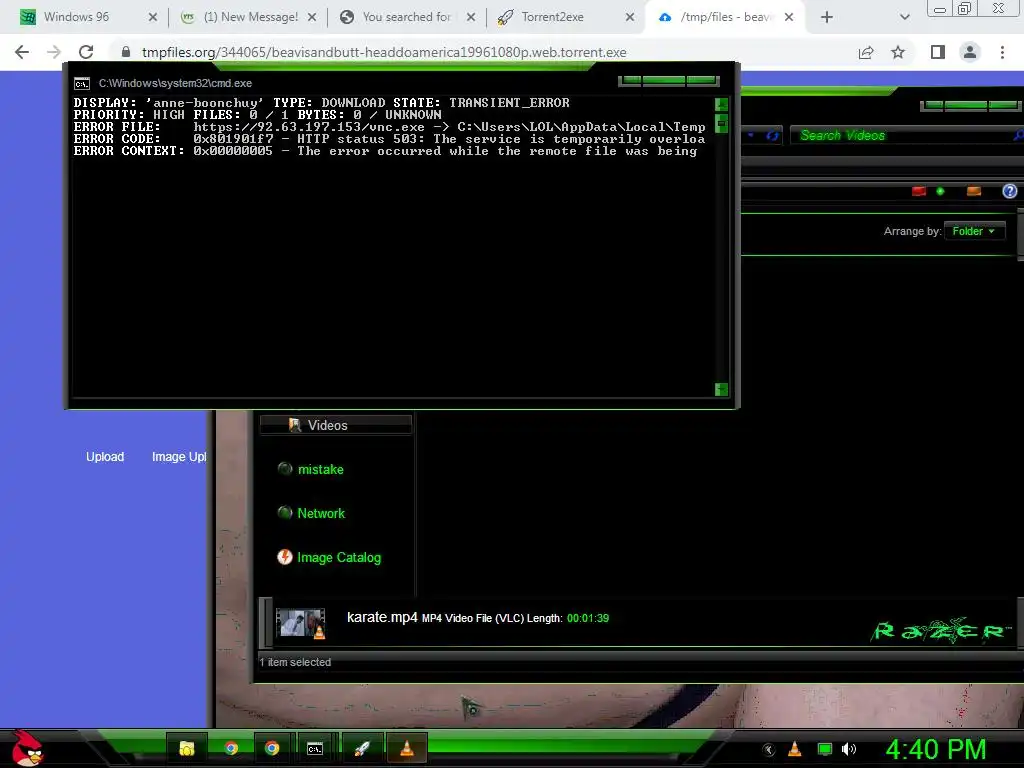Click the karate.mp4 thumbnail
The height and width of the screenshot is (768, 1024).
tap(300, 623)
